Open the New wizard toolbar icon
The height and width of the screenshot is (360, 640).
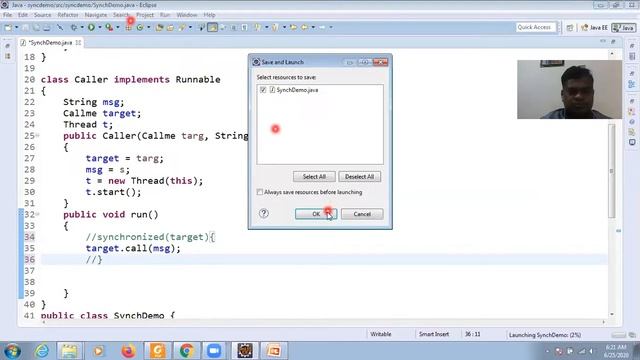coord(8,27)
